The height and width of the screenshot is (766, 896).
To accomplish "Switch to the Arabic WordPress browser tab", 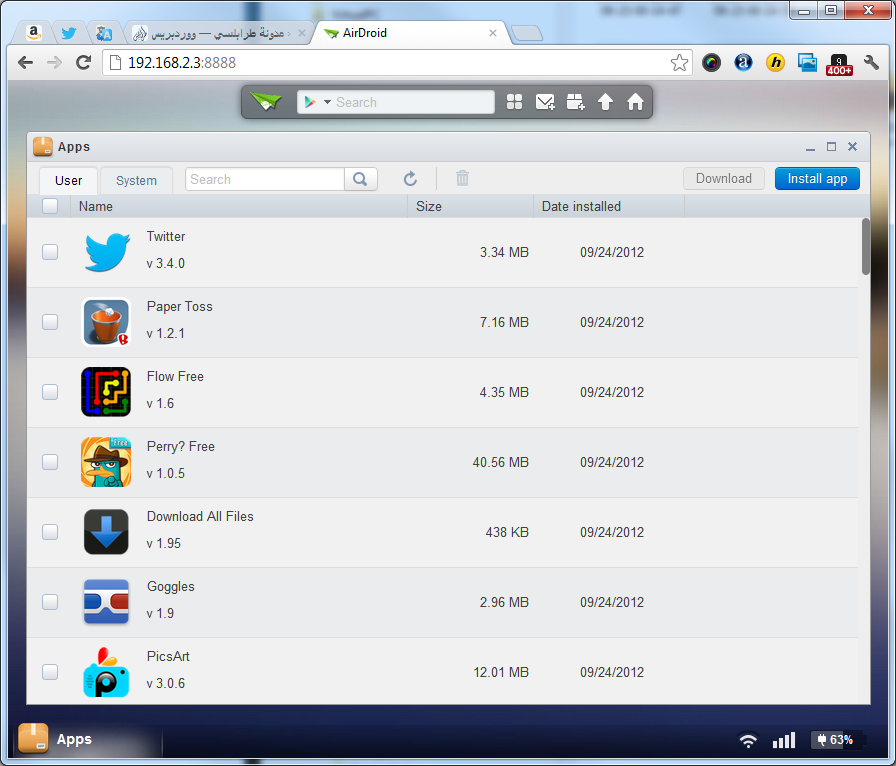I will click(219, 33).
